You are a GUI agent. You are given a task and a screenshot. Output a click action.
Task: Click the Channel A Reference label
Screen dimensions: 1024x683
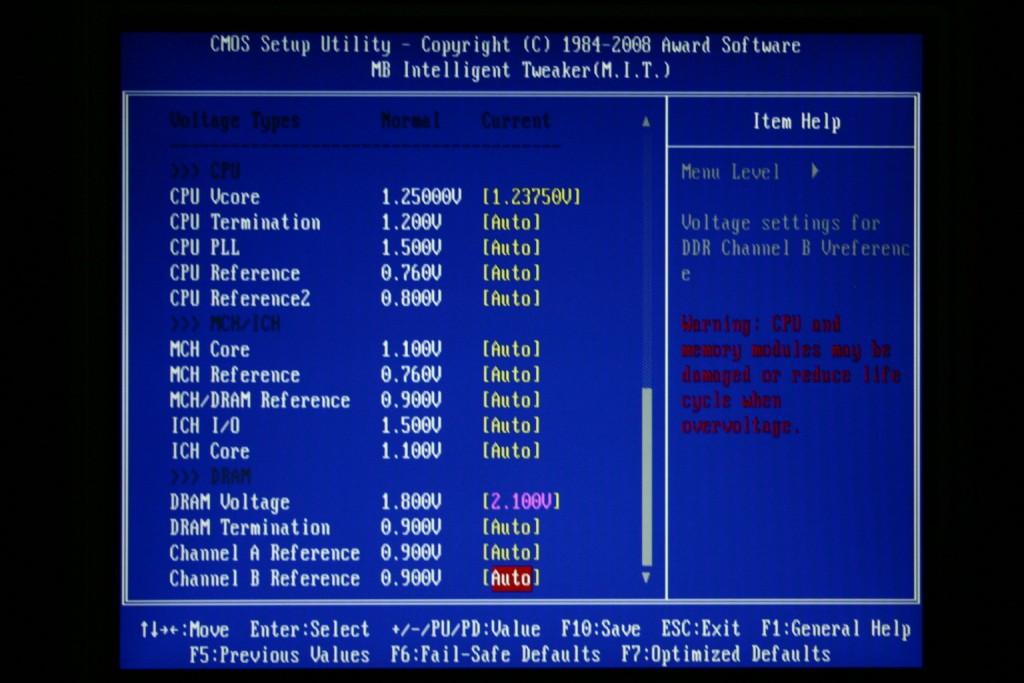click(x=264, y=554)
